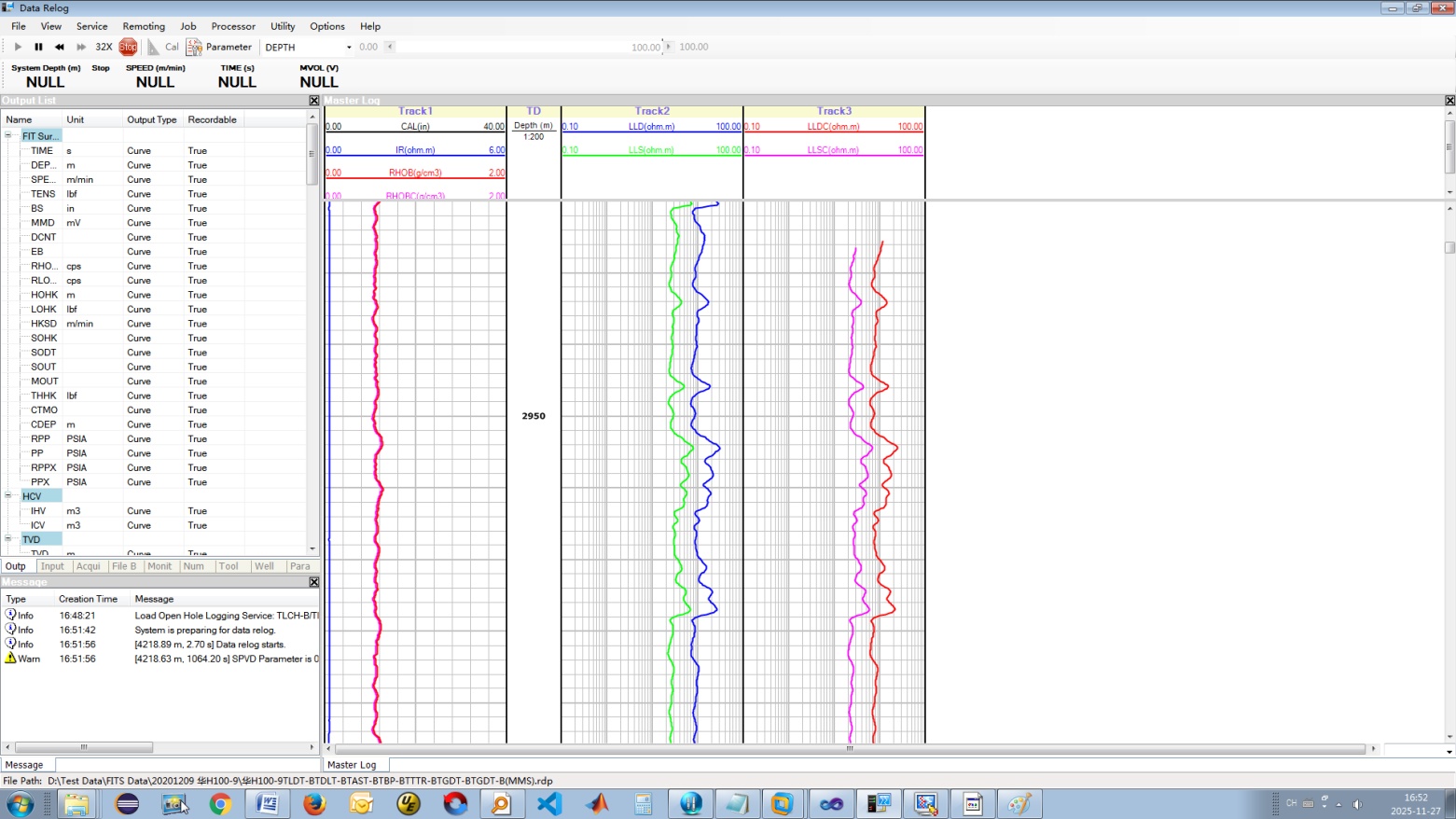Open the Processor menu
This screenshot has height=819, width=1456.
[x=233, y=26]
